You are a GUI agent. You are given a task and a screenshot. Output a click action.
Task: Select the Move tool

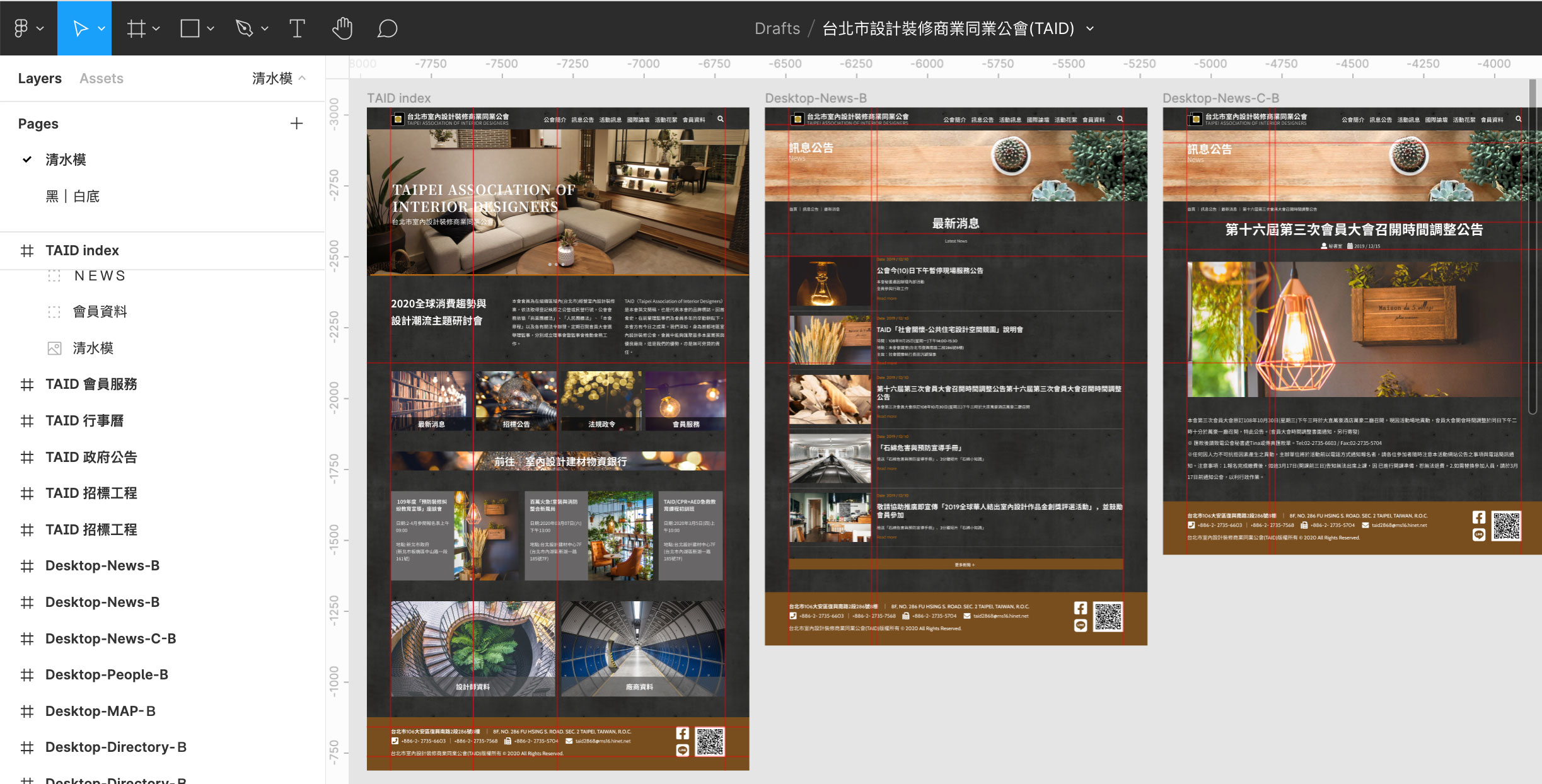(79, 28)
